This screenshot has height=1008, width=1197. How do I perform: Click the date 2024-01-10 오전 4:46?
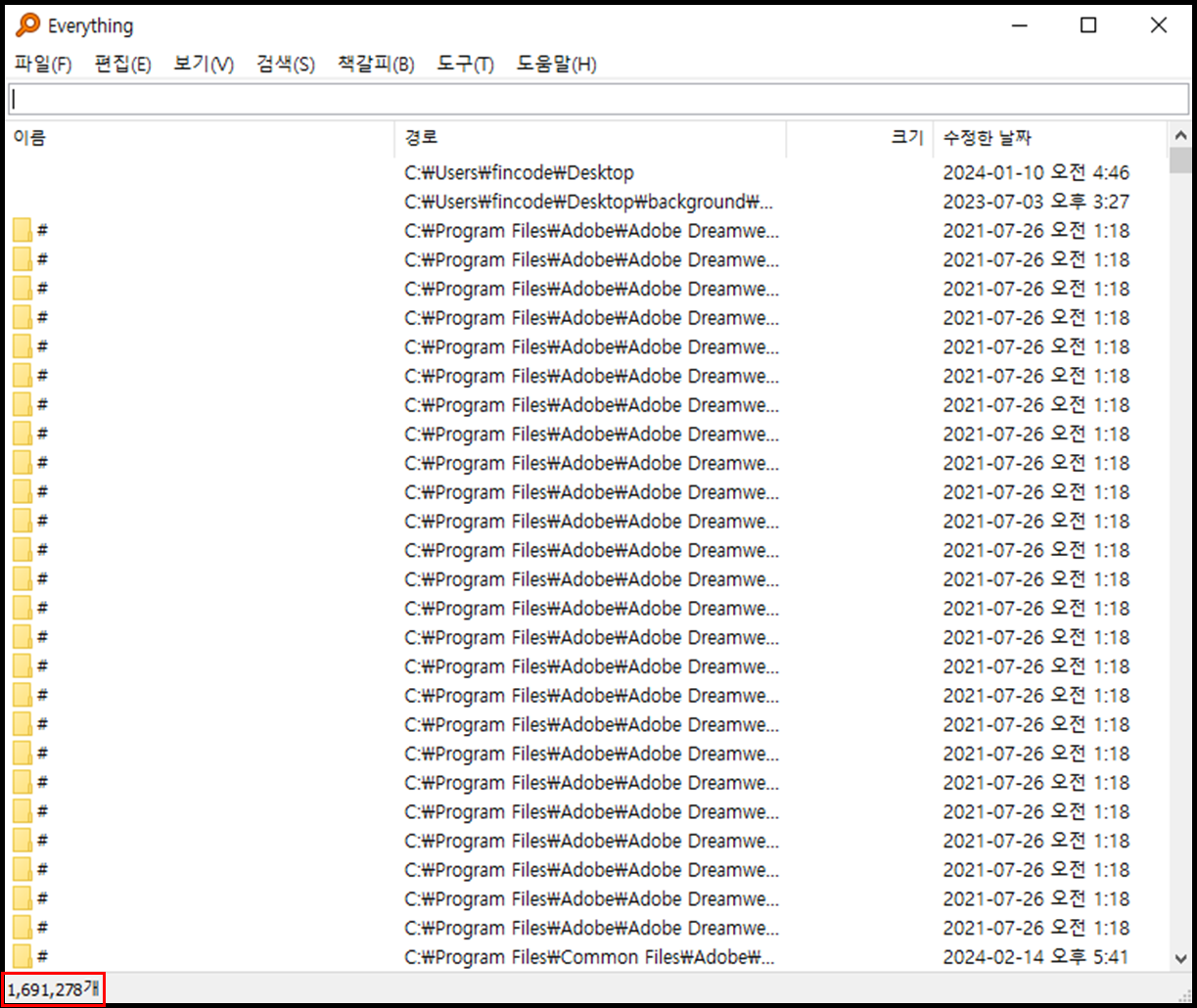click(1036, 173)
